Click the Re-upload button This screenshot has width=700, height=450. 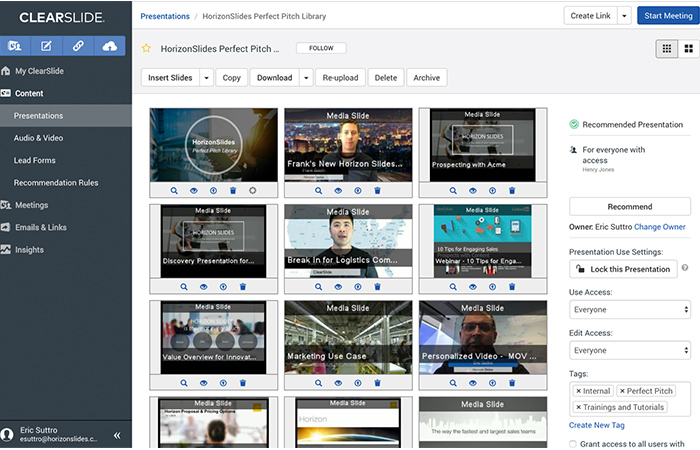(x=340, y=78)
